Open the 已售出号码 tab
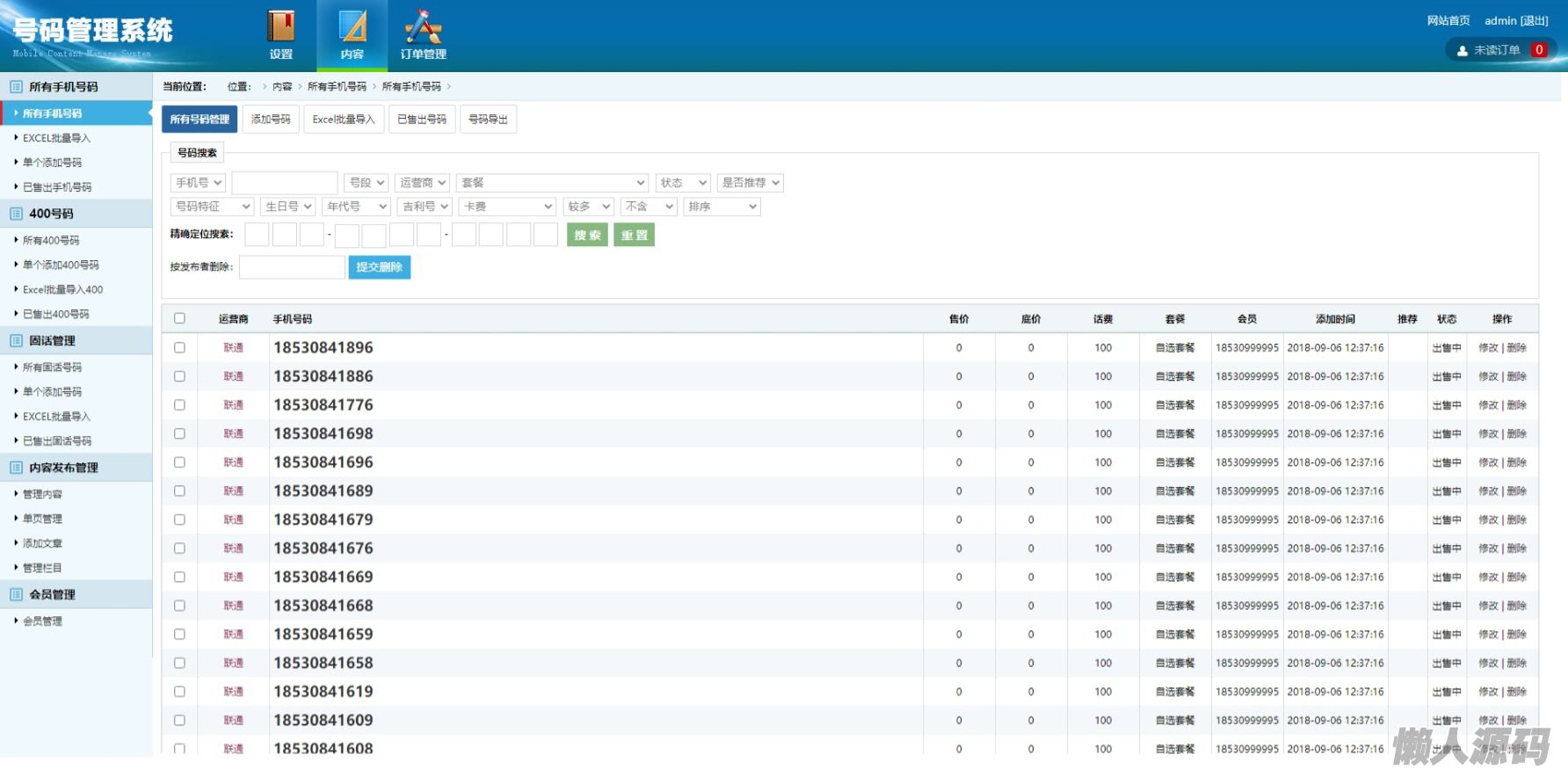Image resolution: width=1568 pixels, height=777 pixels. (x=422, y=120)
